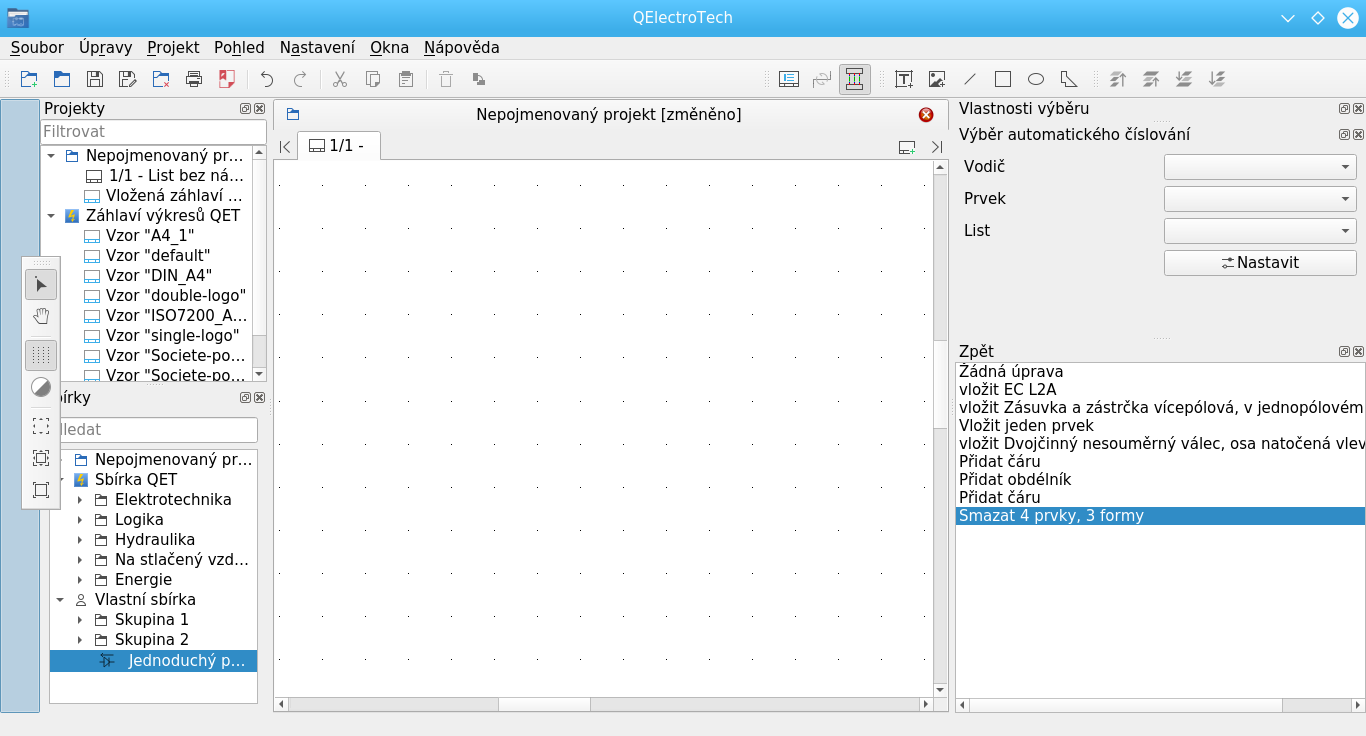Viewport: 1366px width, 736px height.
Task: Choose the ellipse drawing tool
Action: tap(1036, 79)
